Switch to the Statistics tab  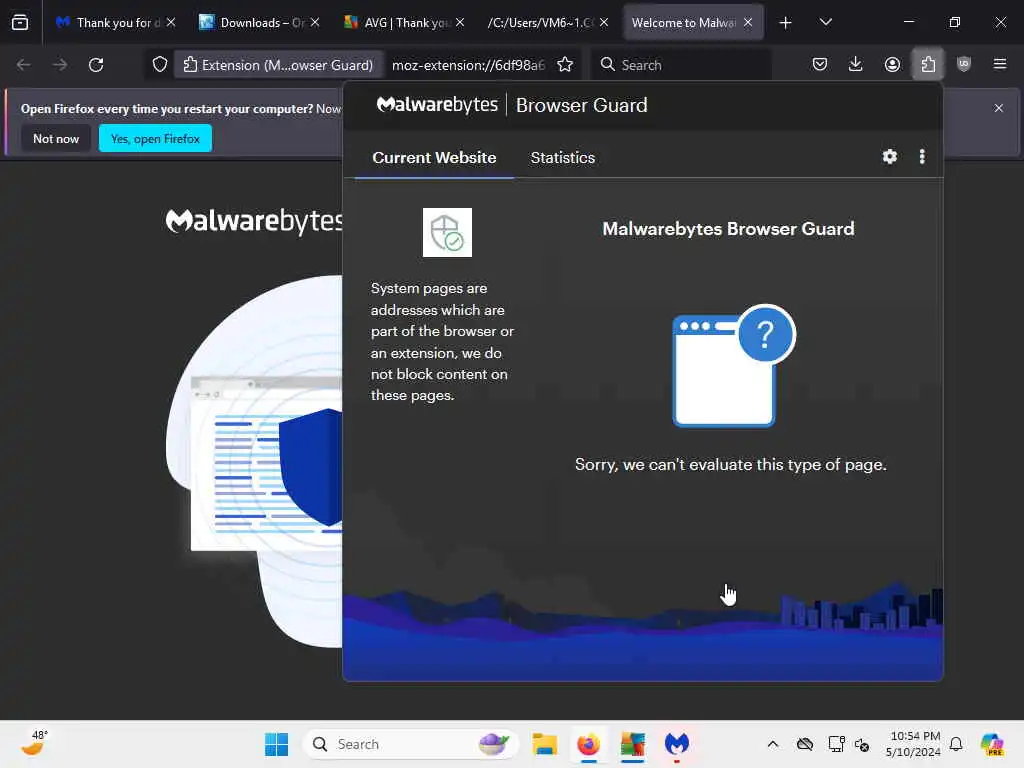click(x=563, y=157)
